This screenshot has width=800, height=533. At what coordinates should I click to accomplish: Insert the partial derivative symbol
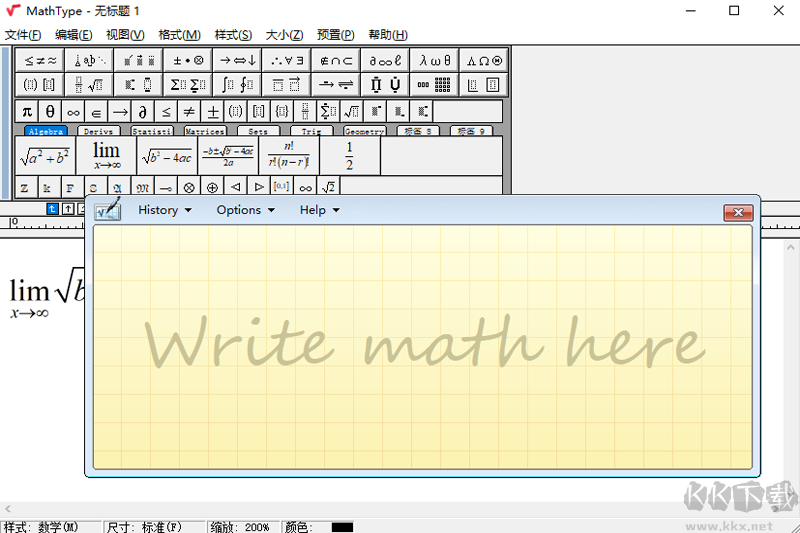[x=143, y=111]
